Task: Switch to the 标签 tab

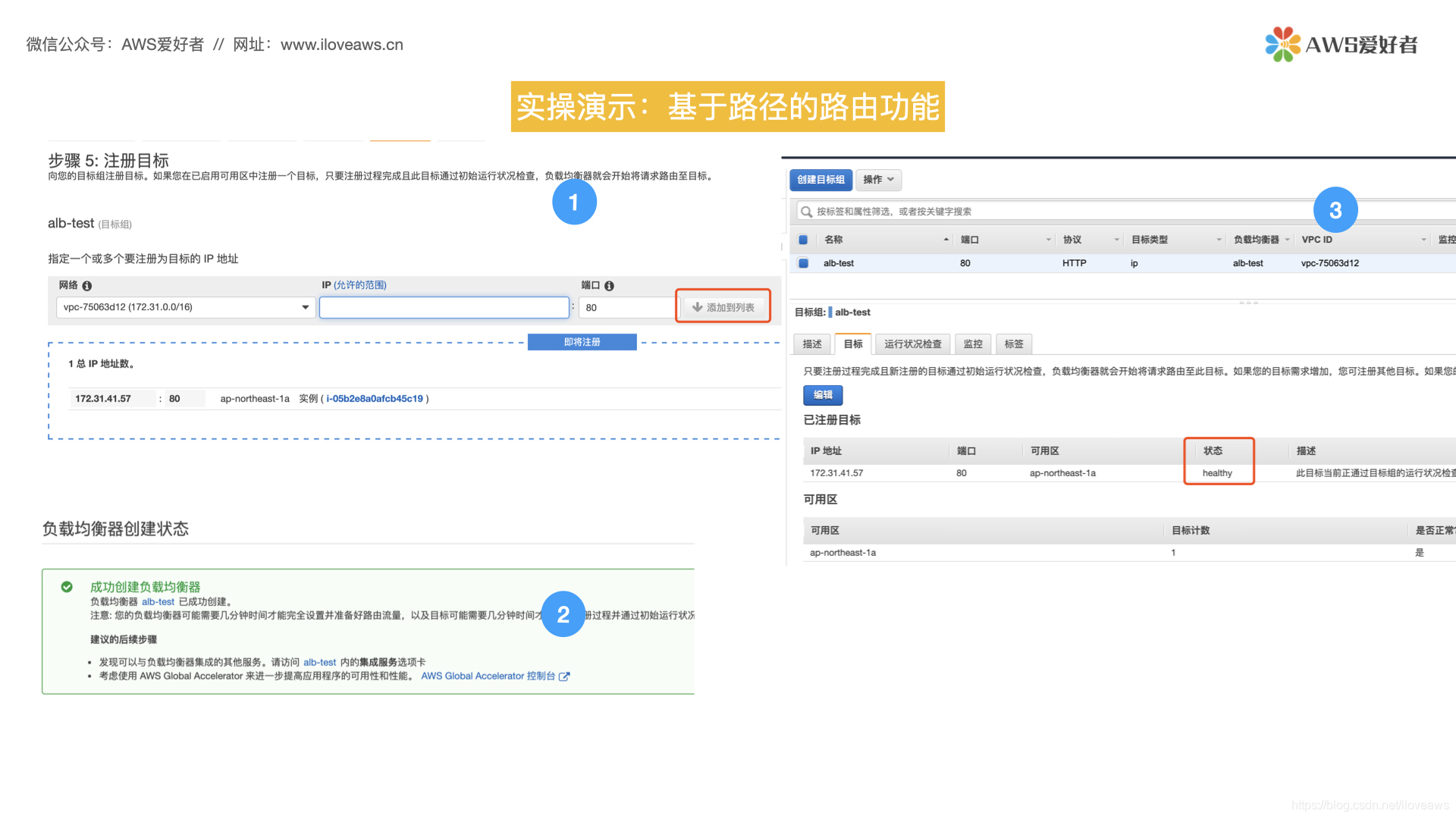Action: click(1014, 344)
